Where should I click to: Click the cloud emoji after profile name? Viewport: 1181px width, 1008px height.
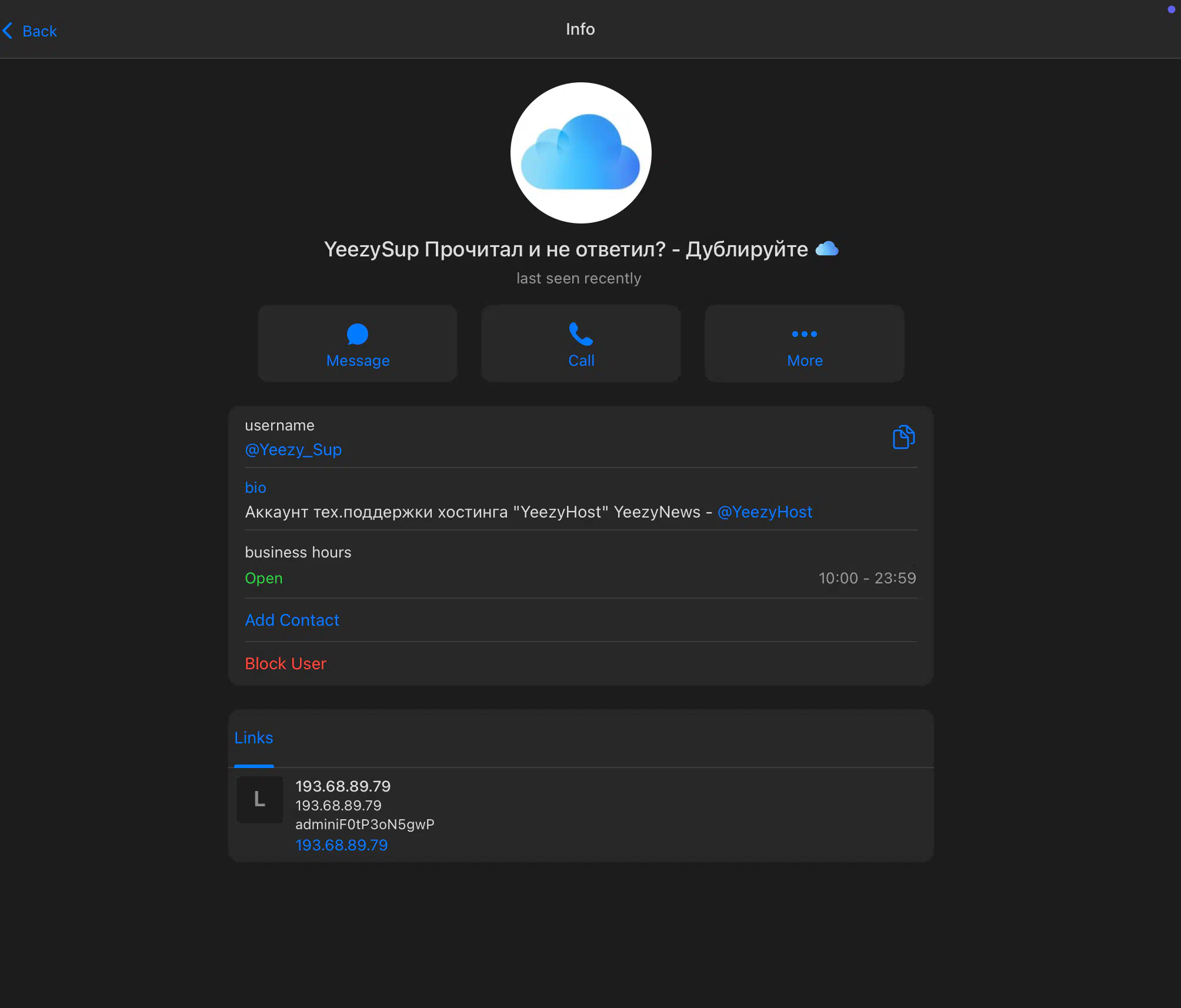click(826, 249)
